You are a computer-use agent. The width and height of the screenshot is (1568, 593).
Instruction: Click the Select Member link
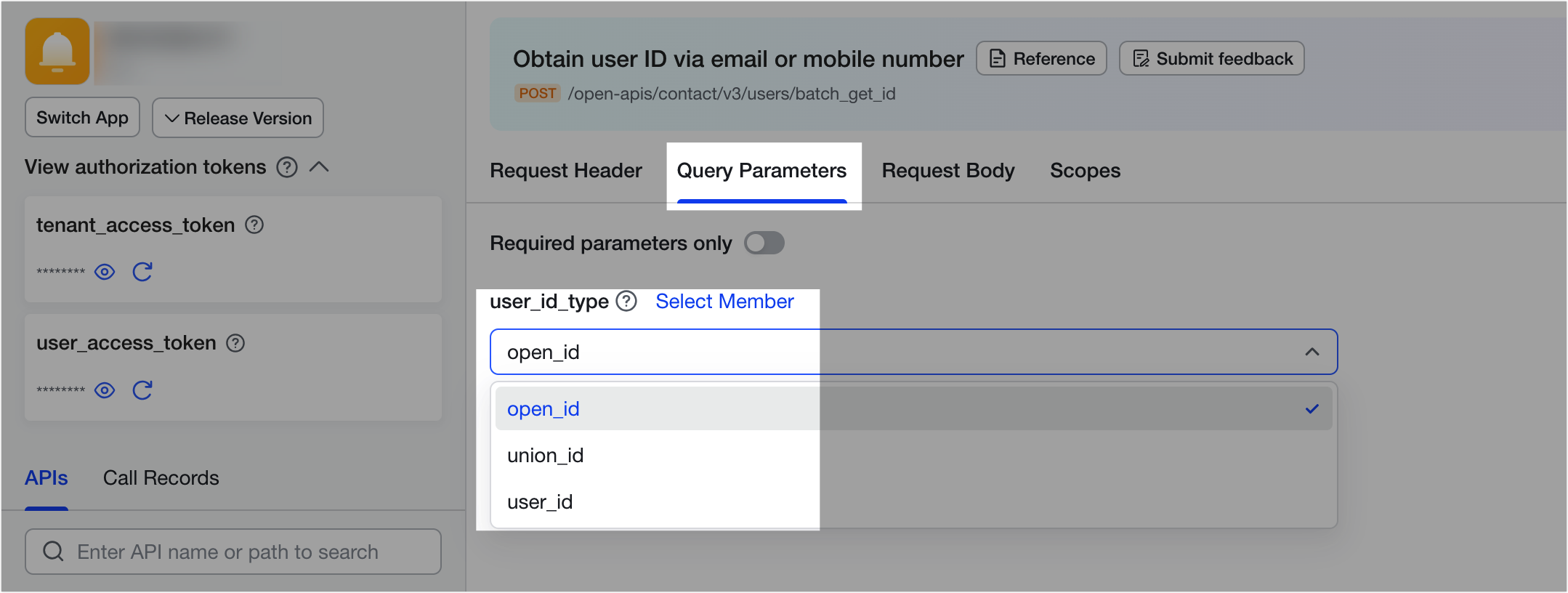point(724,301)
